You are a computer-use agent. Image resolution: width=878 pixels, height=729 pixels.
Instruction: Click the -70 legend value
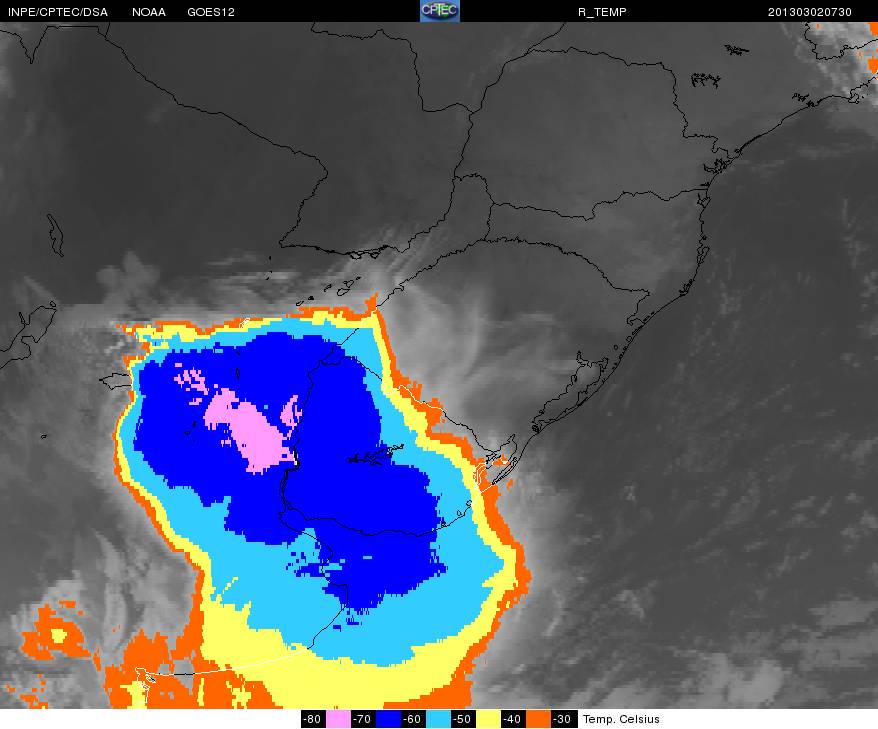point(363,719)
